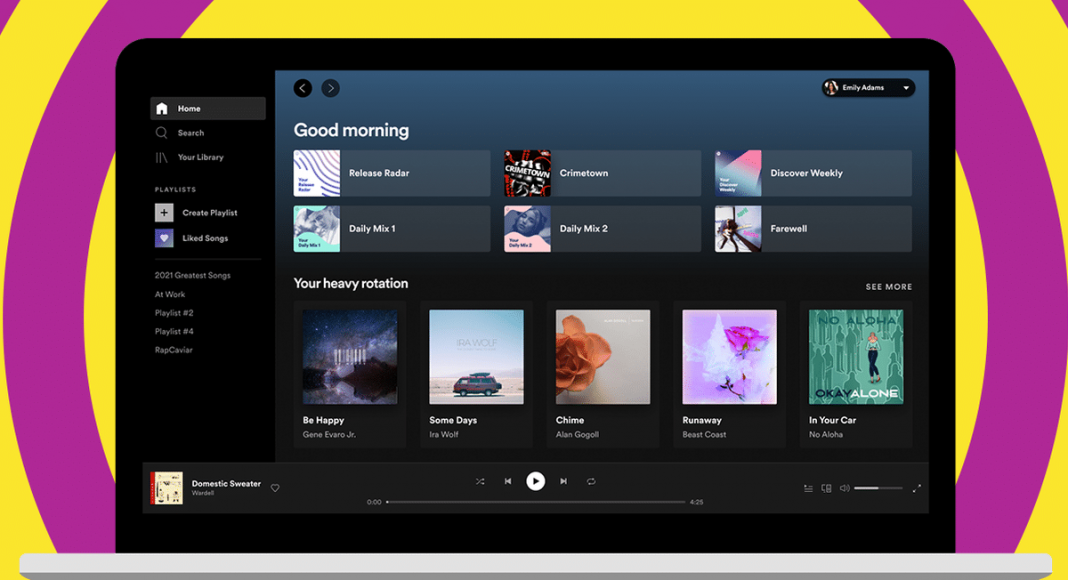Click the Runaway title text
This screenshot has height=580, width=1068.
click(702, 420)
